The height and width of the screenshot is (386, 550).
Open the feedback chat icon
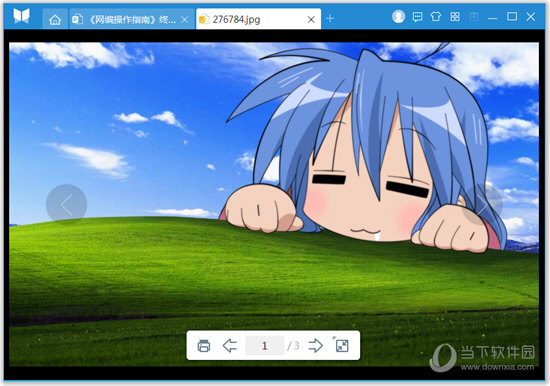pos(417,17)
